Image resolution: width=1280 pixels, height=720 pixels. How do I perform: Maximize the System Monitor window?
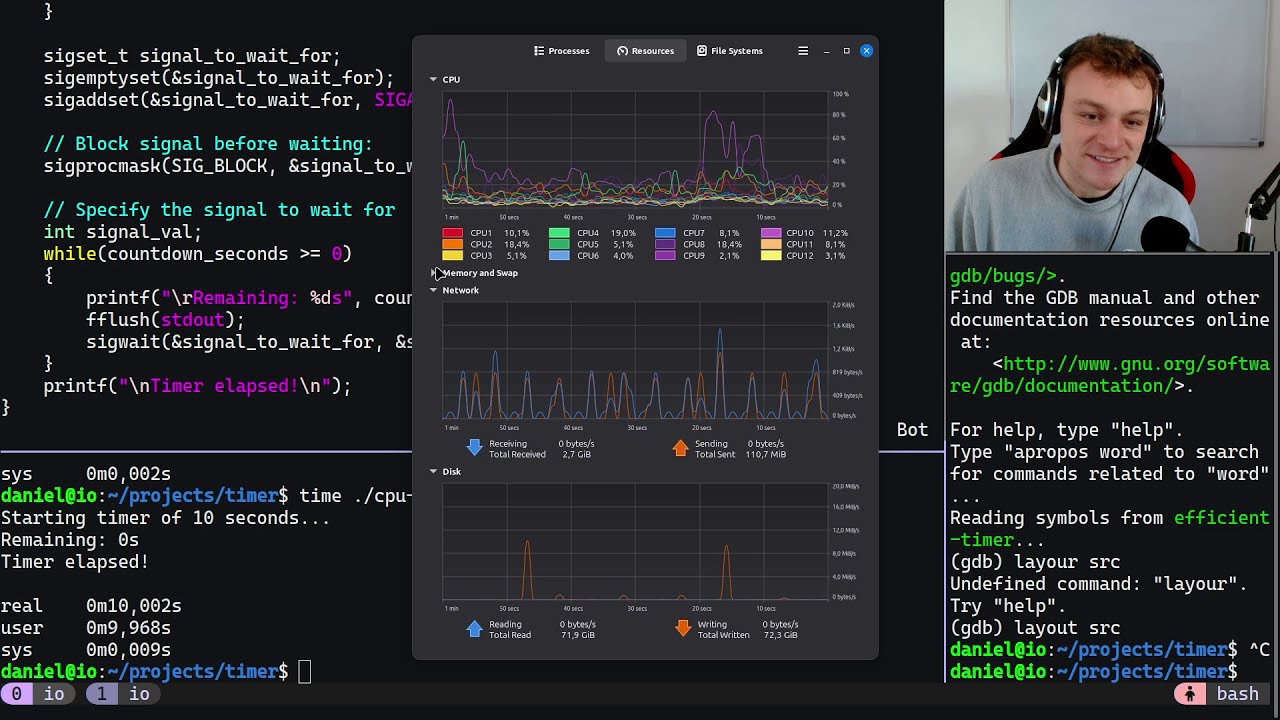(846, 51)
